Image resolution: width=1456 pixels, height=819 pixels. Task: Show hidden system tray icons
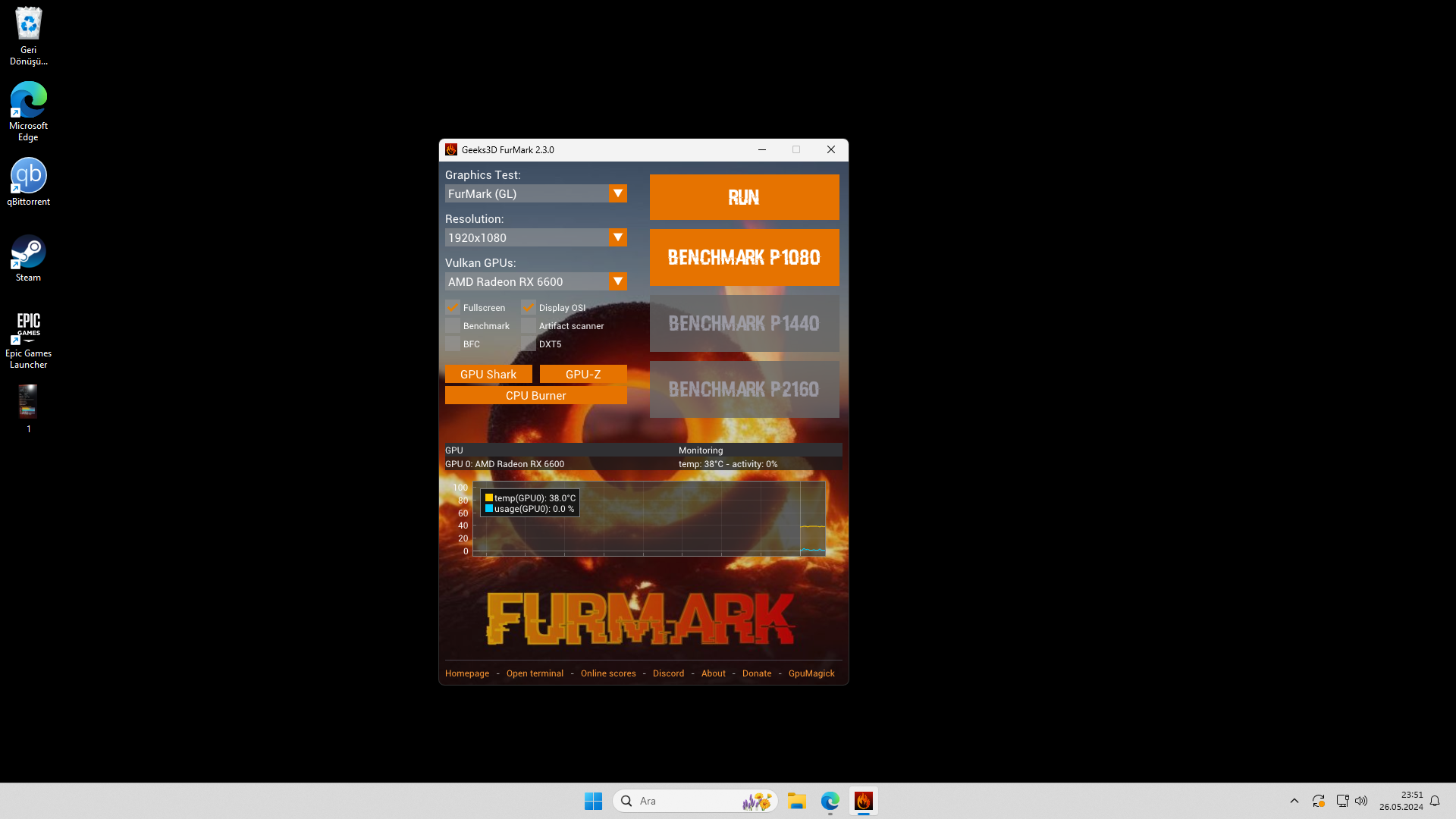(x=1294, y=801)
